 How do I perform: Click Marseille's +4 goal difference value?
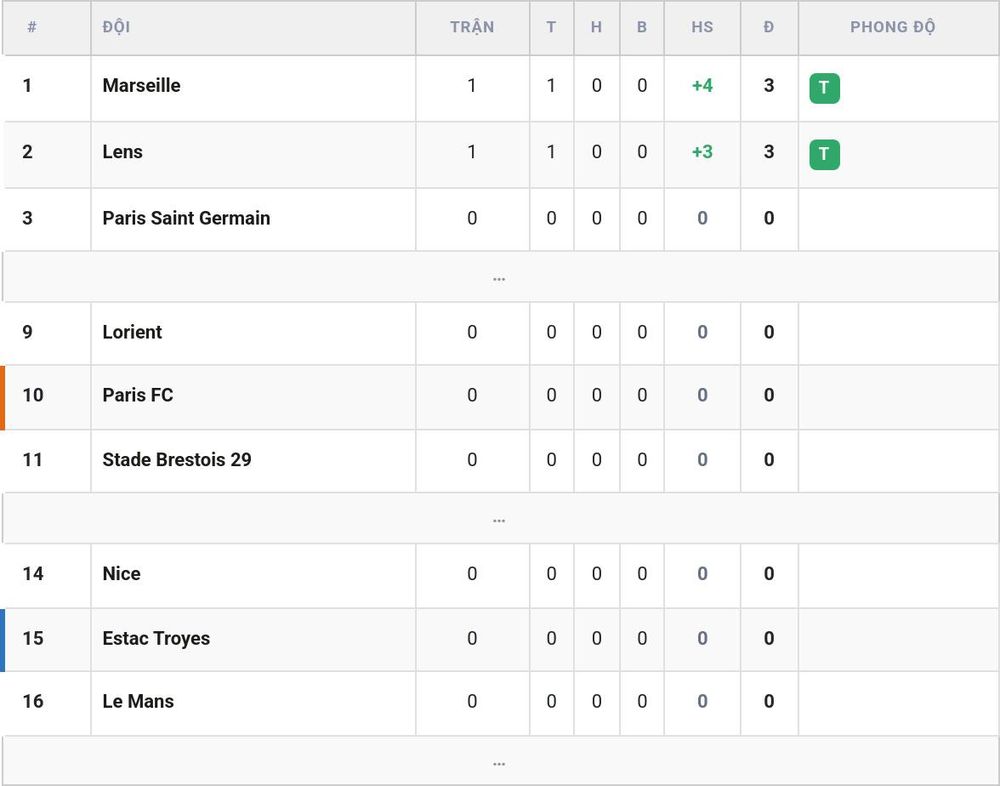click(702, 85)
